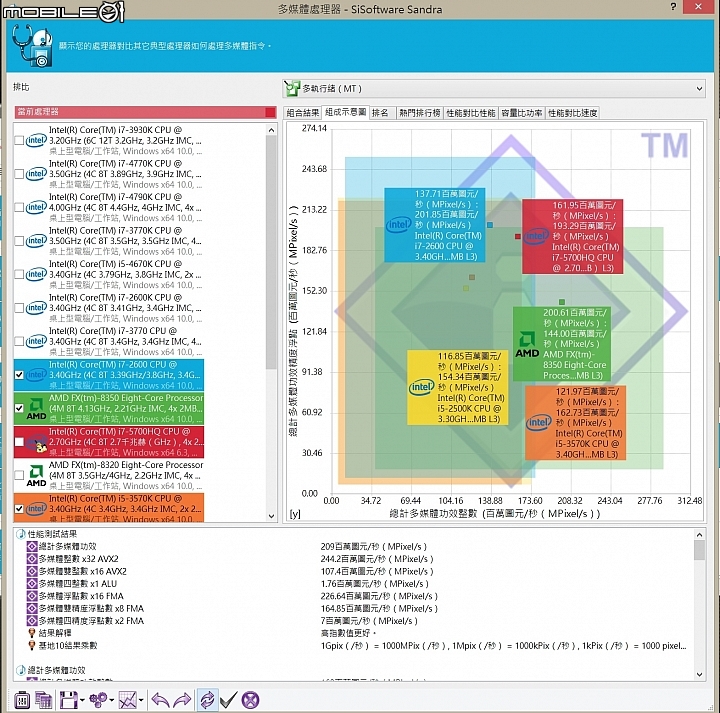The image size is (720, 713).
Task: Click the AMD logo of FX-8320 entry
Action: (x=36, y=475)
